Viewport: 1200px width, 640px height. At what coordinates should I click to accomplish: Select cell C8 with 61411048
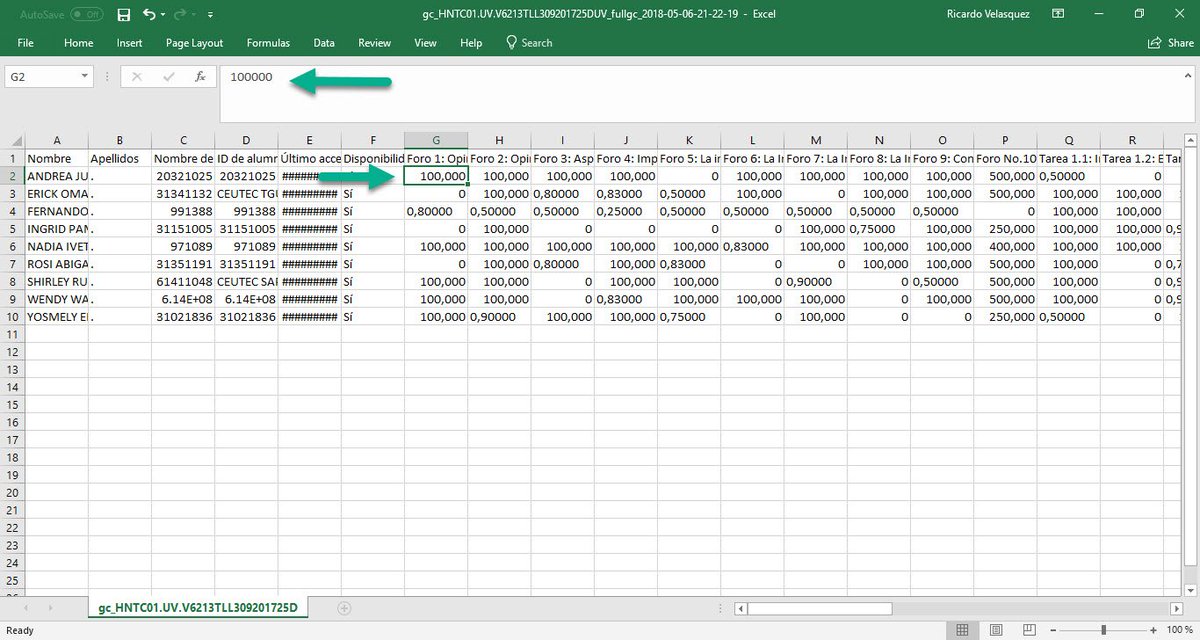pos(183,282)
